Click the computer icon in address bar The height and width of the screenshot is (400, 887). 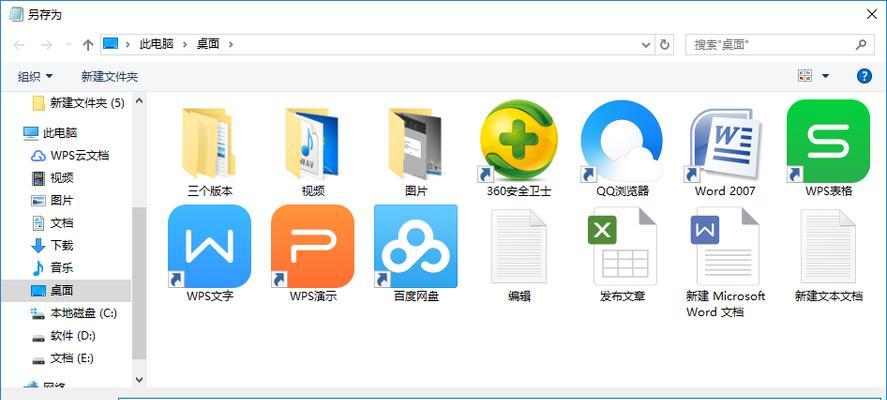coord(110,44)
